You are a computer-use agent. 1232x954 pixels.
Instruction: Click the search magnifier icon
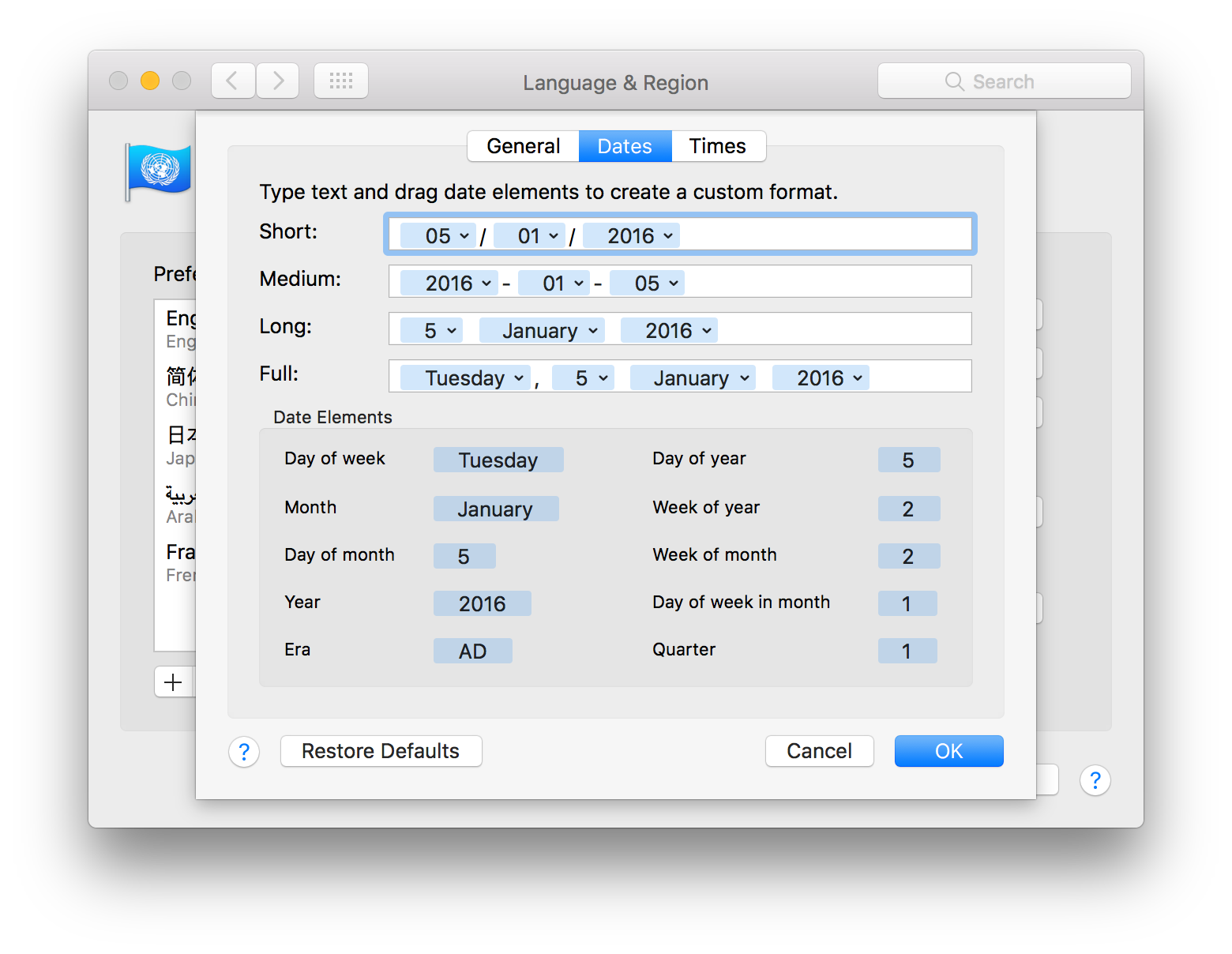[x=954, y=81]
